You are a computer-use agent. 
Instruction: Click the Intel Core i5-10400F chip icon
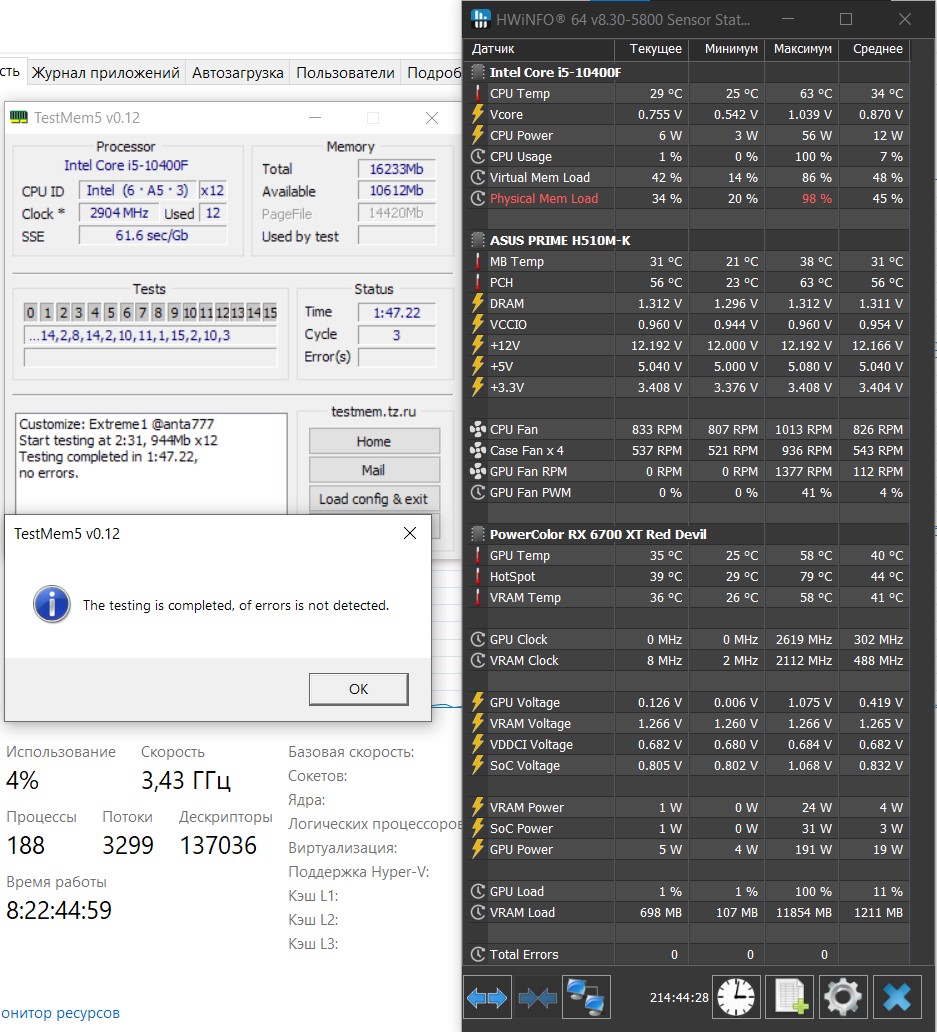click(478, 72)
